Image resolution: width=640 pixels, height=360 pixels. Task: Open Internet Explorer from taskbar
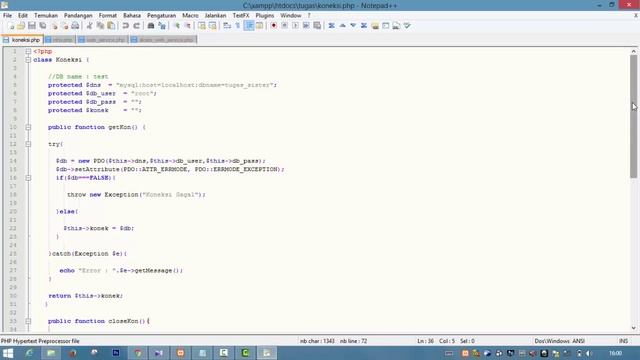coord(29,353)
